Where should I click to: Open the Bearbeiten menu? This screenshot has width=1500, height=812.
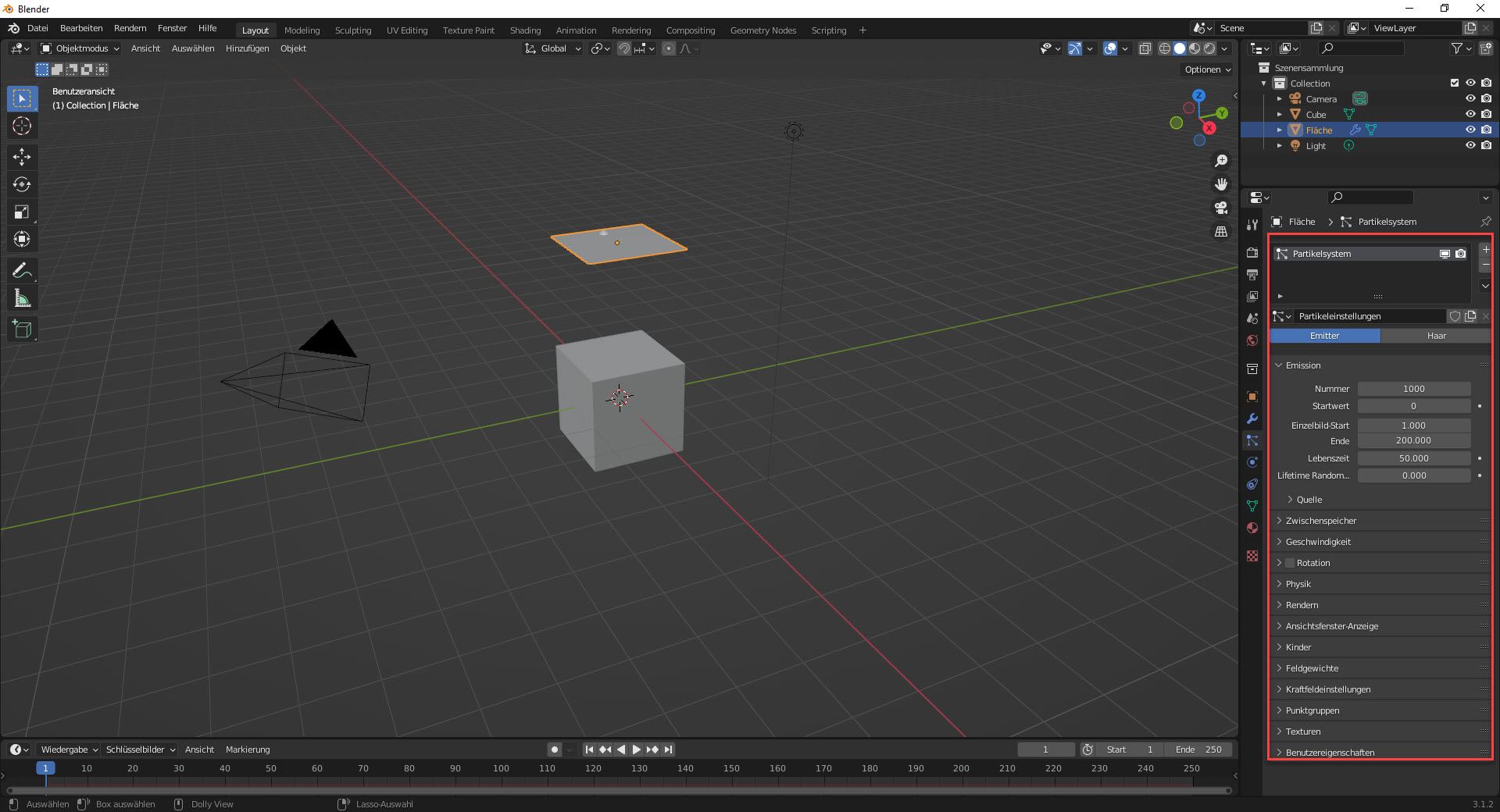(x=81, y=28)
